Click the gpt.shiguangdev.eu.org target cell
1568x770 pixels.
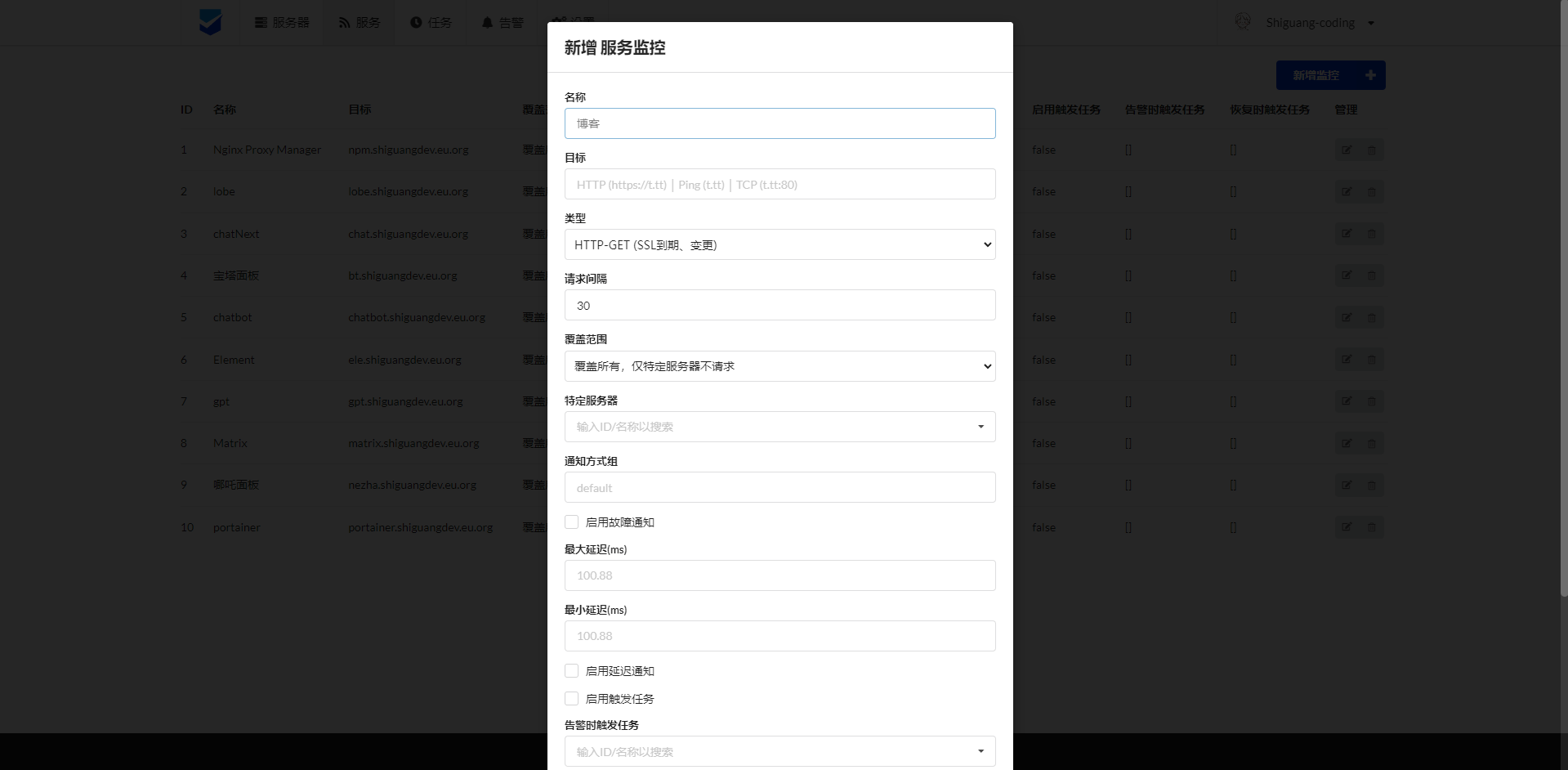406,401
